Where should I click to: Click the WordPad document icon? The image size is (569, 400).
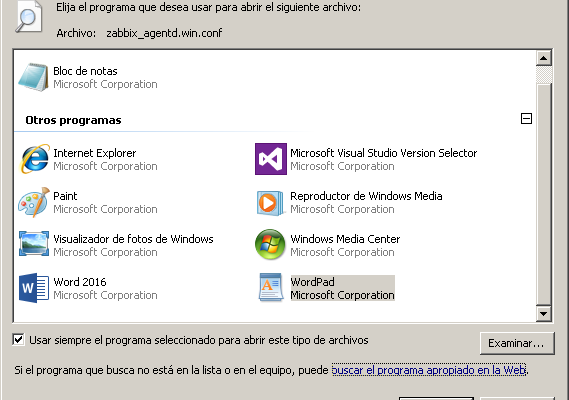pyautogui.click(x=271, y=287)
